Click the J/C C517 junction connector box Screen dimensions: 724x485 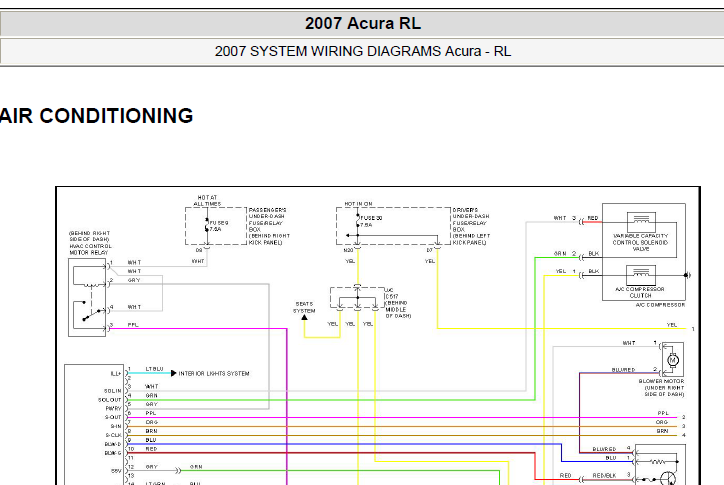pos(357,298)
